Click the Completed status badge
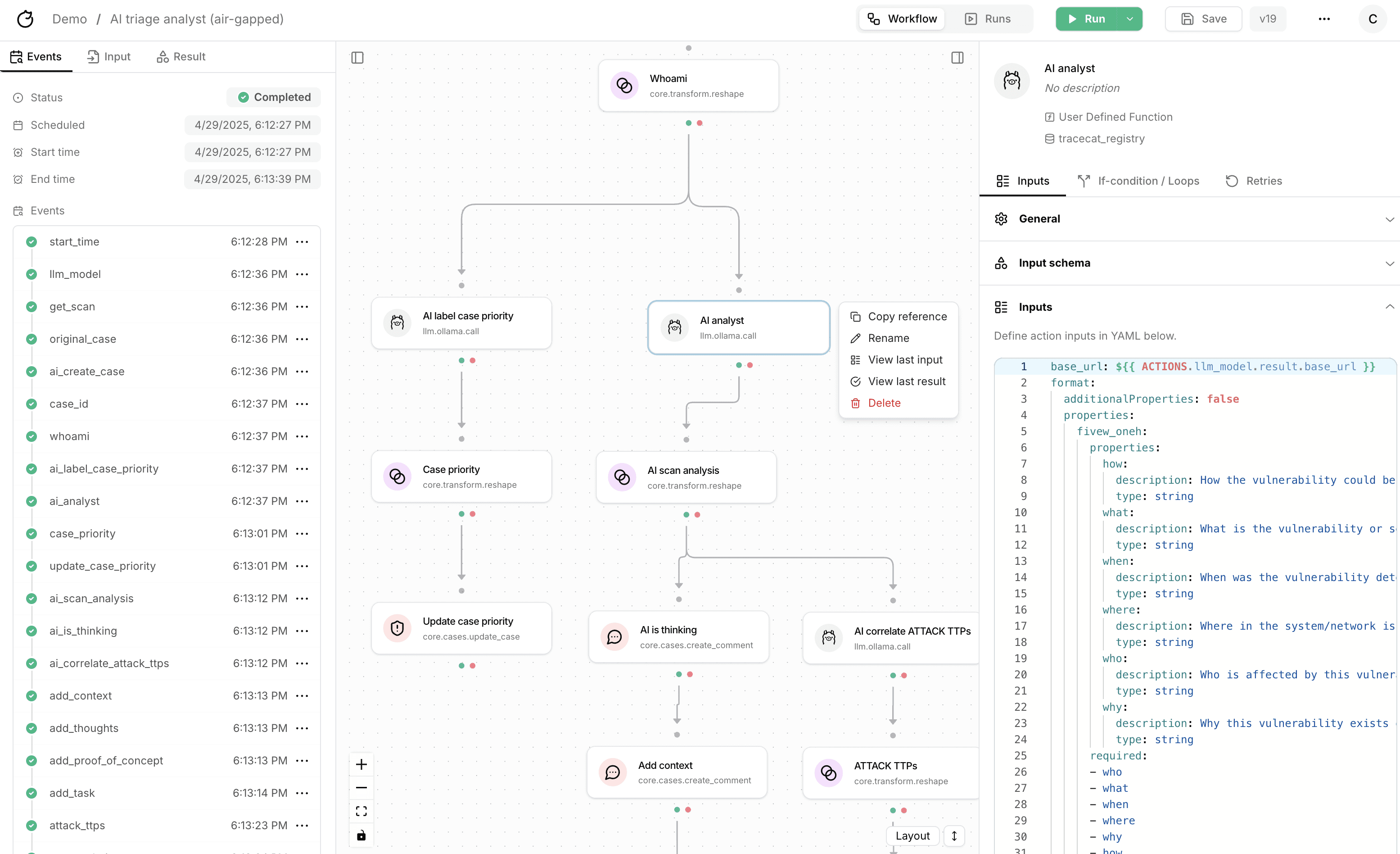Screen dimensions: 1400x854 click(274, 97)
